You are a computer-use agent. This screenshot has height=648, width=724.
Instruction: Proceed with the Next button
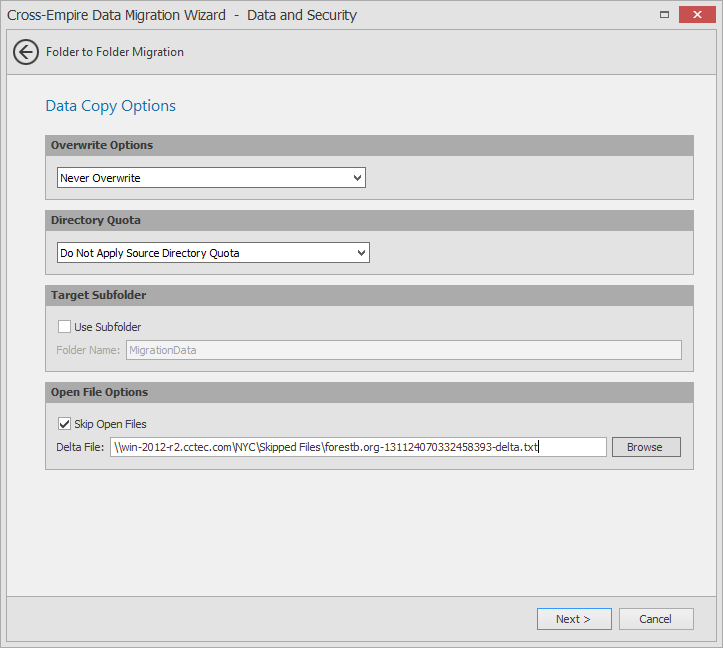pos(572,619)
